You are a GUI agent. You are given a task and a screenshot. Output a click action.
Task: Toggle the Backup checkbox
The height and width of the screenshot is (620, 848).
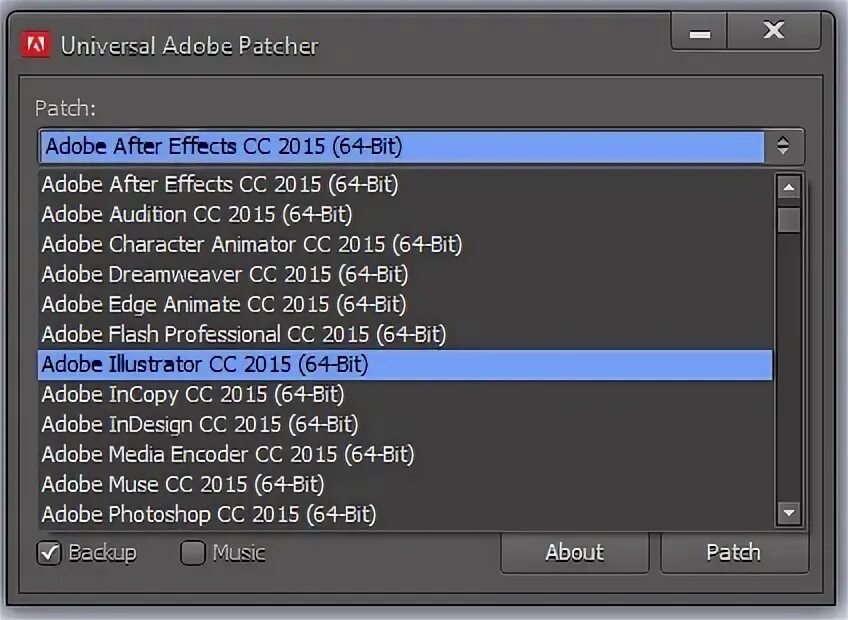coord(49,553)
